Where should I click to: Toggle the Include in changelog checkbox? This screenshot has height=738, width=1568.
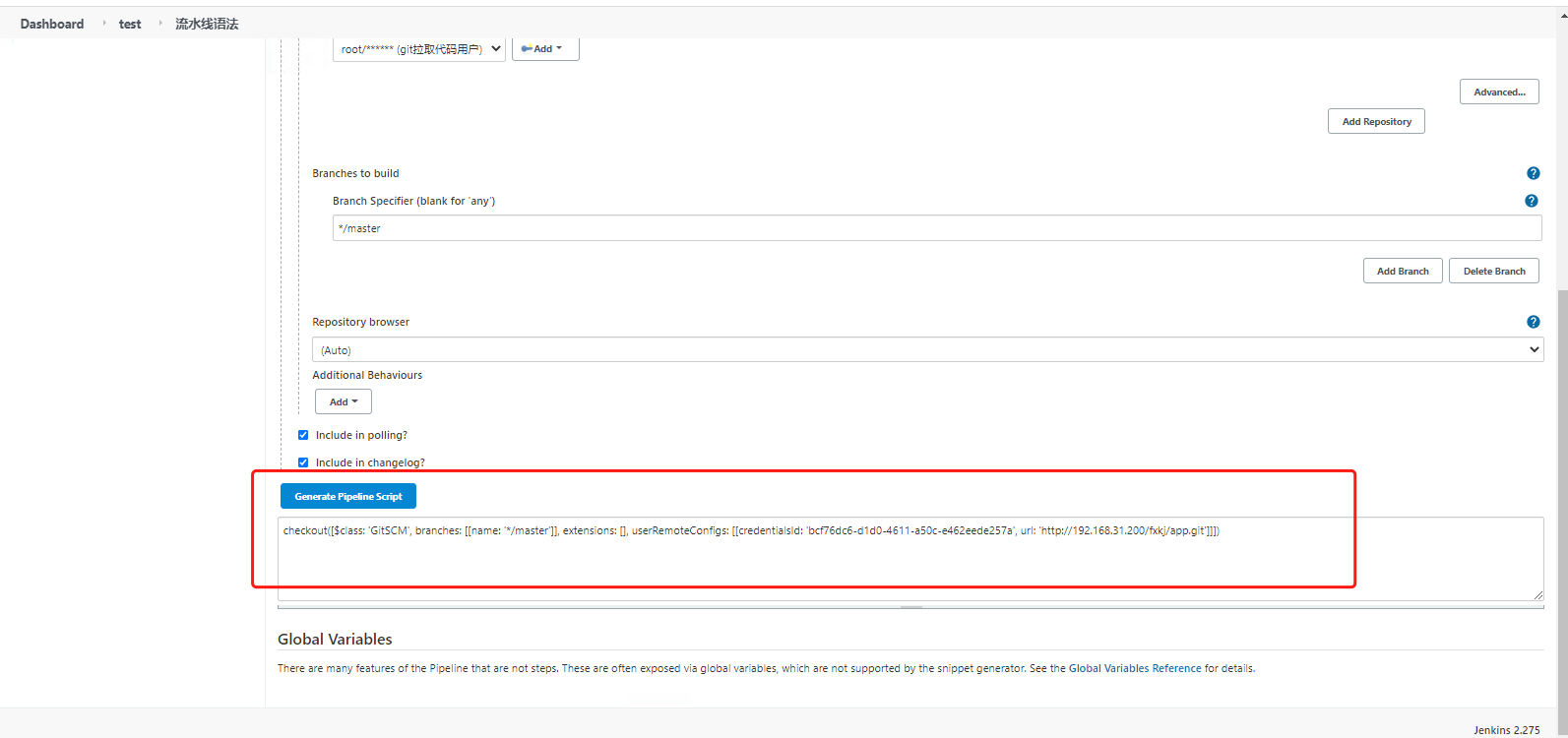[303, 462]
